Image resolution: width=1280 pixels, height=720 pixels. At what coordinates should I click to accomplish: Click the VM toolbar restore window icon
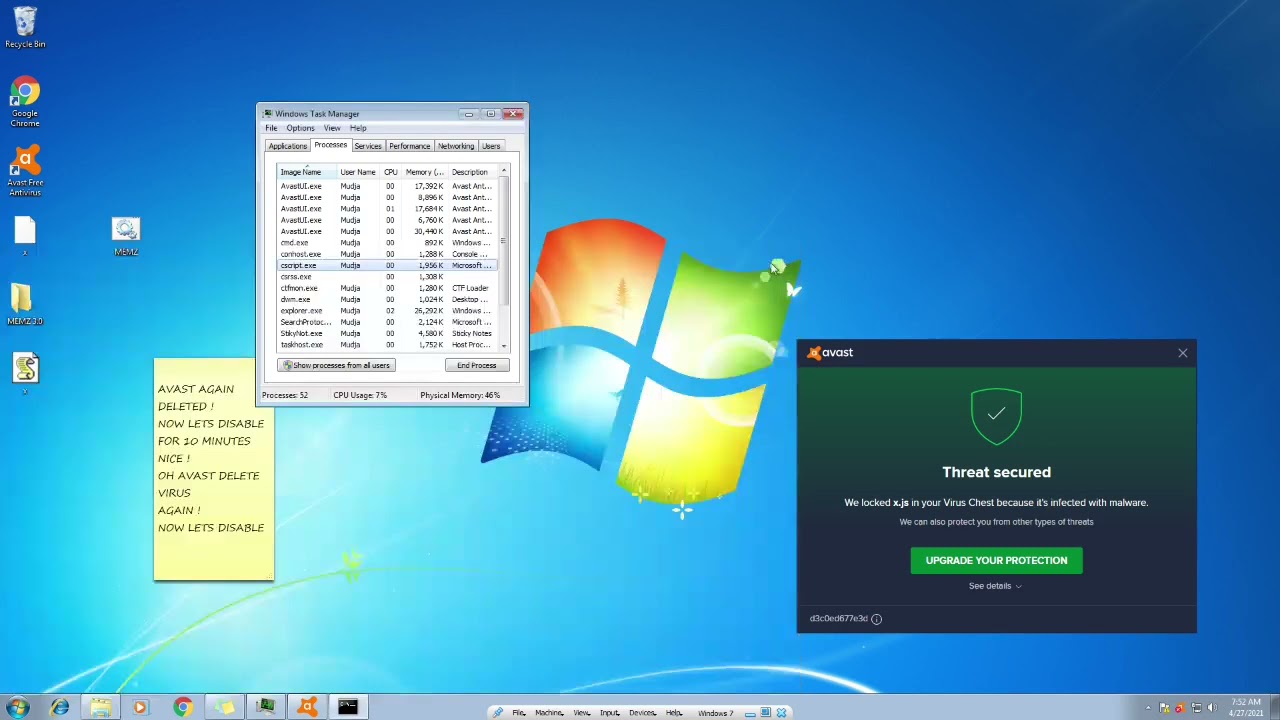[765, 713]
